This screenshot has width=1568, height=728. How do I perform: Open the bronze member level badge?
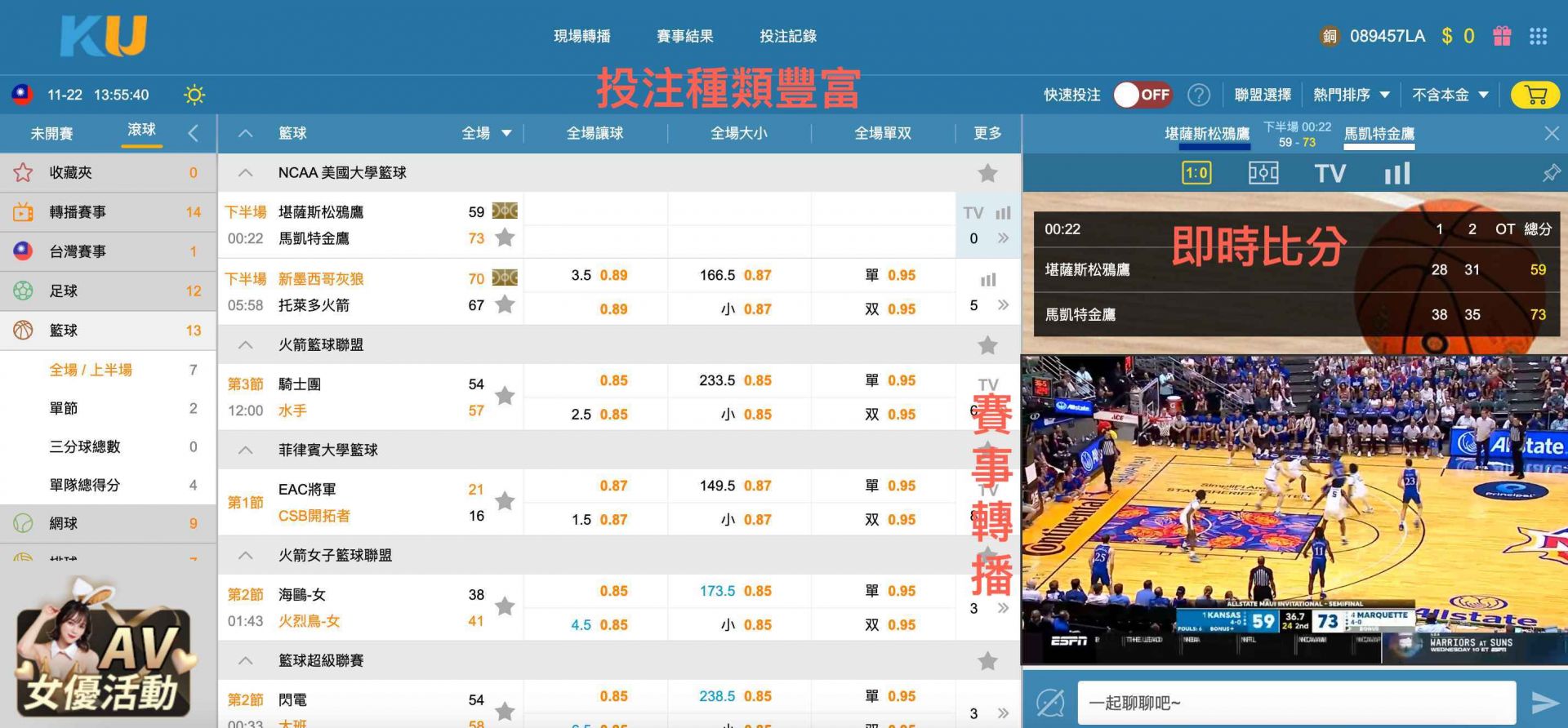click(x=1330, y=36)
